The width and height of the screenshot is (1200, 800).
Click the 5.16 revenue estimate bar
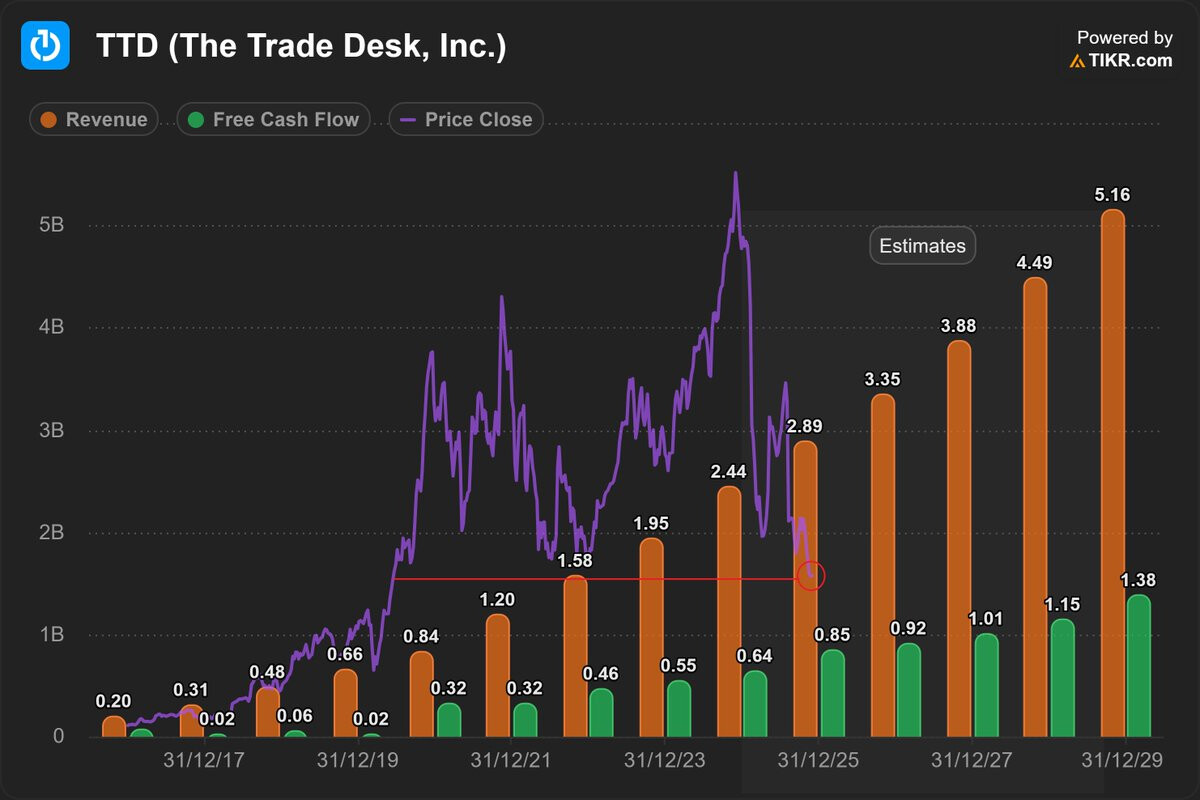(x=1112, y=470)
